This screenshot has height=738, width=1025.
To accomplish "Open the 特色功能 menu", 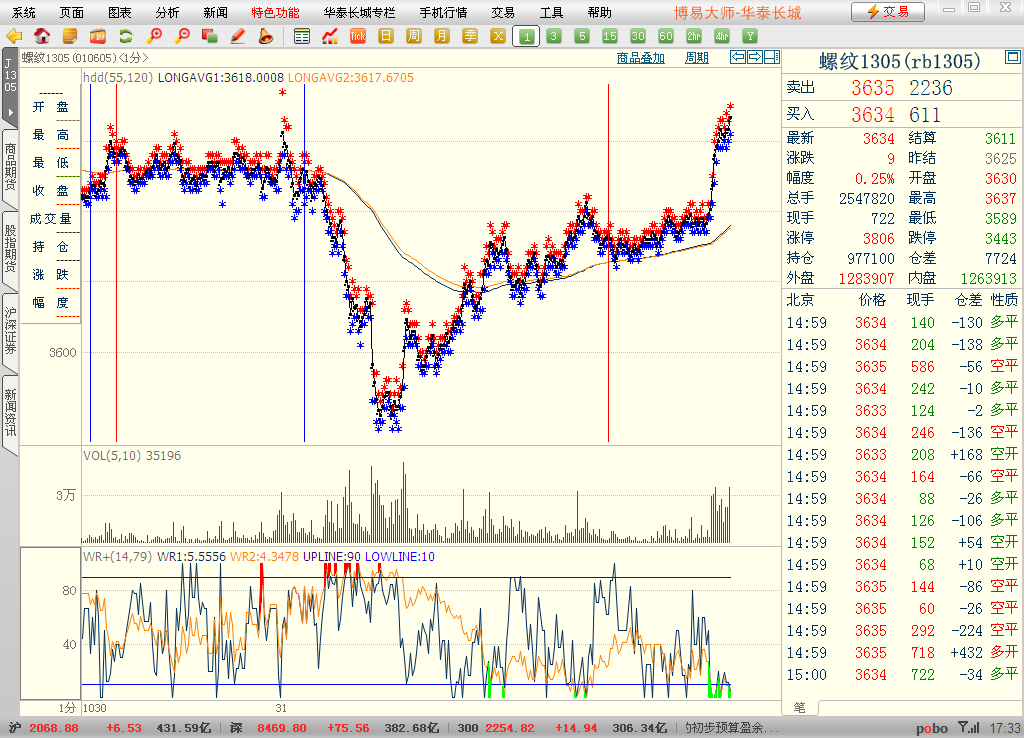I will (x=275, y=12).
